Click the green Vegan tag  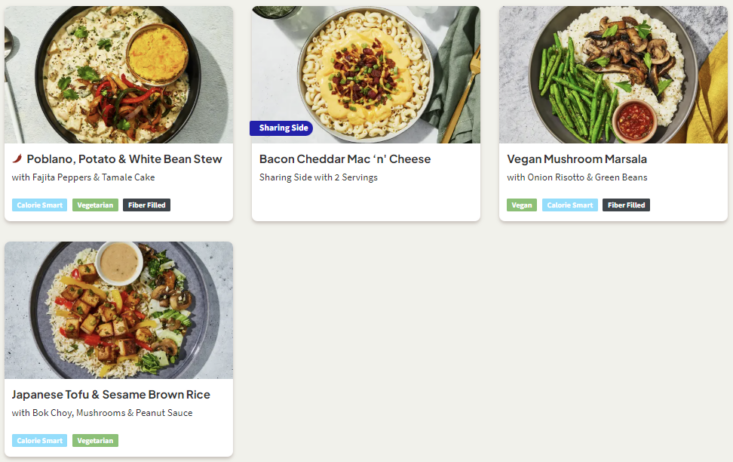pyautogui.click(x=522, y=205)
